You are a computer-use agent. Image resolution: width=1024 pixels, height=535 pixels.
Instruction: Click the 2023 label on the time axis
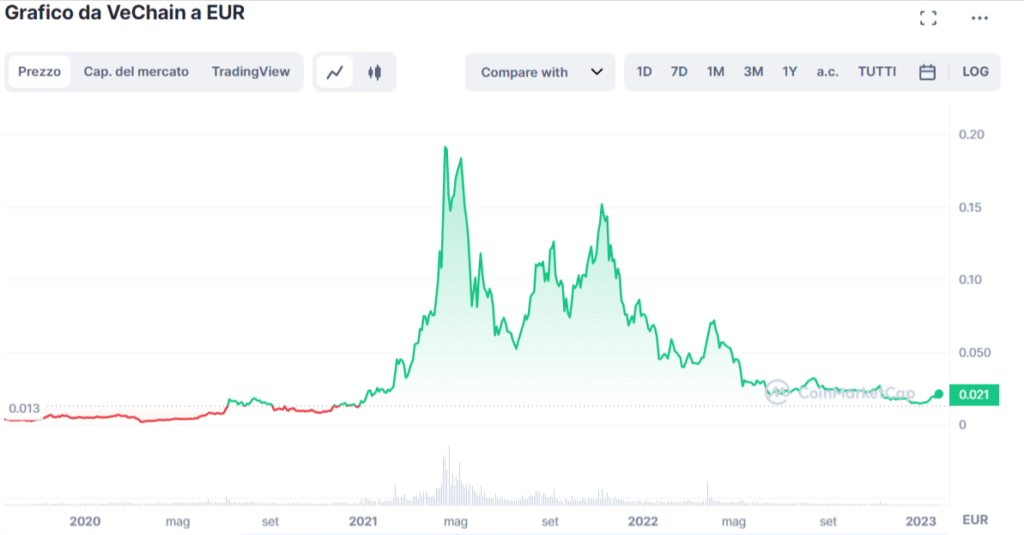(x=921, y=521)
